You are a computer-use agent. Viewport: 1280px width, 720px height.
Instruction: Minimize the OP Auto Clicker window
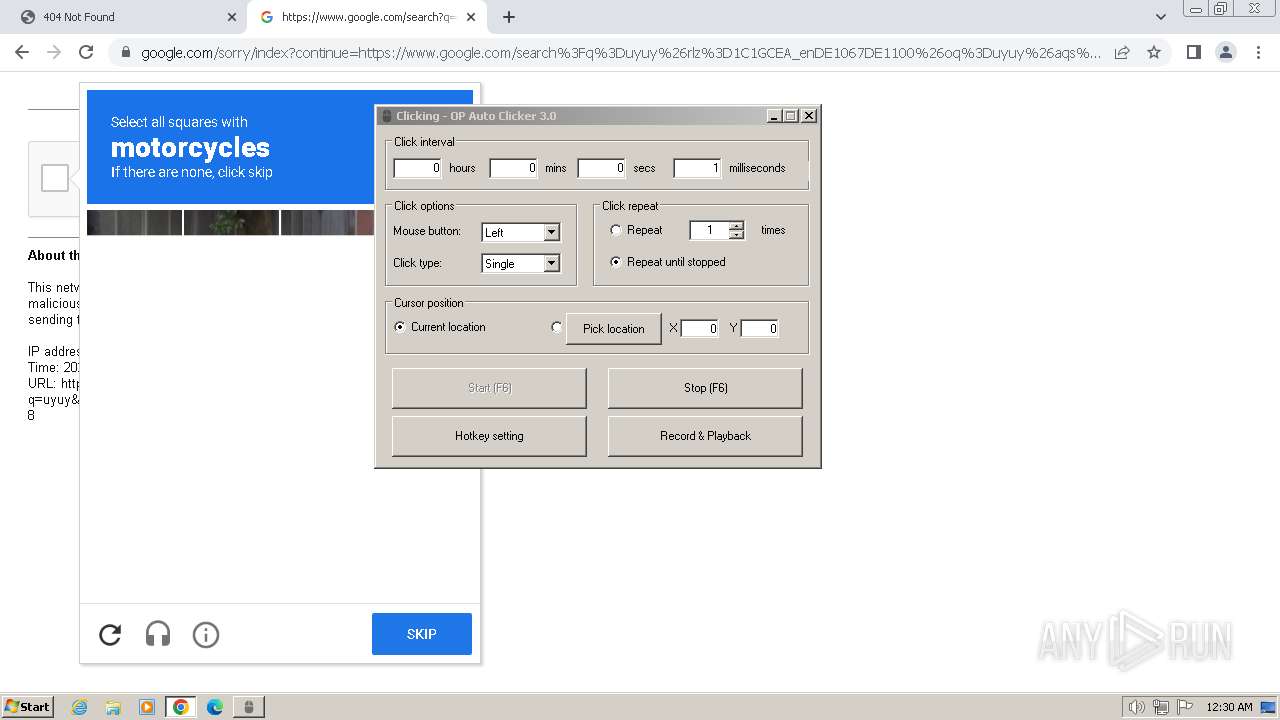tap(774, 116)
